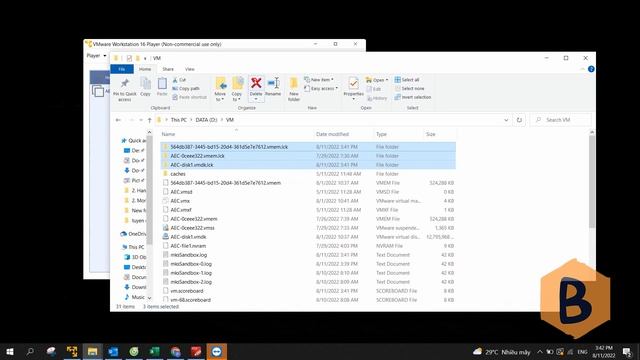
Task: Select the caches folder
Action: point(308,174)
